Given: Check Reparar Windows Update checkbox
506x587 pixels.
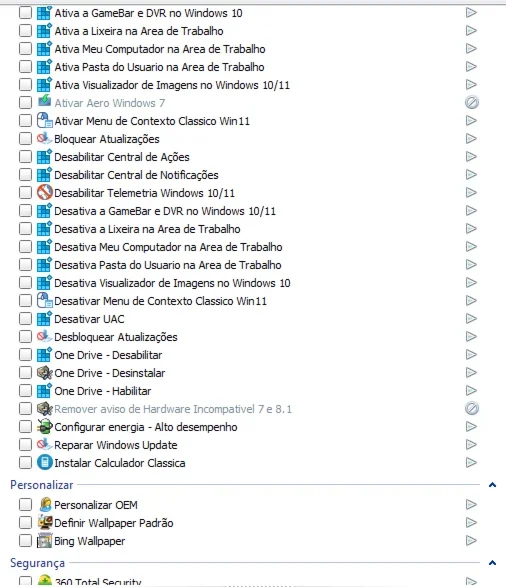Looking at the screenshot, I should click(25, 445).
